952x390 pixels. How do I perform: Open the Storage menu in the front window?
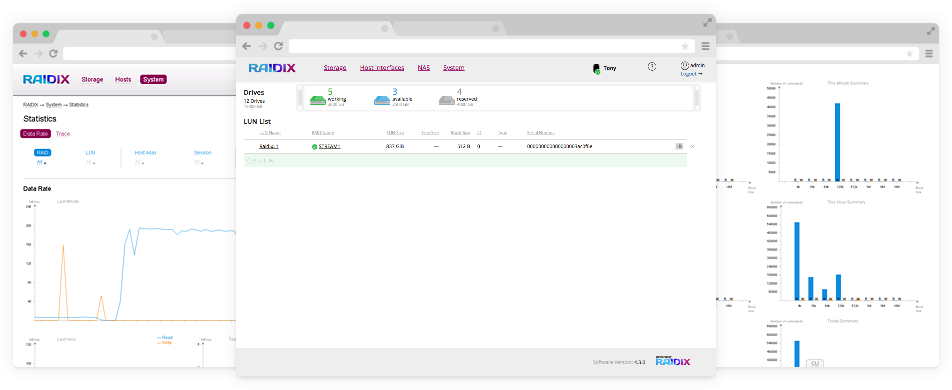tap(335, 68)
